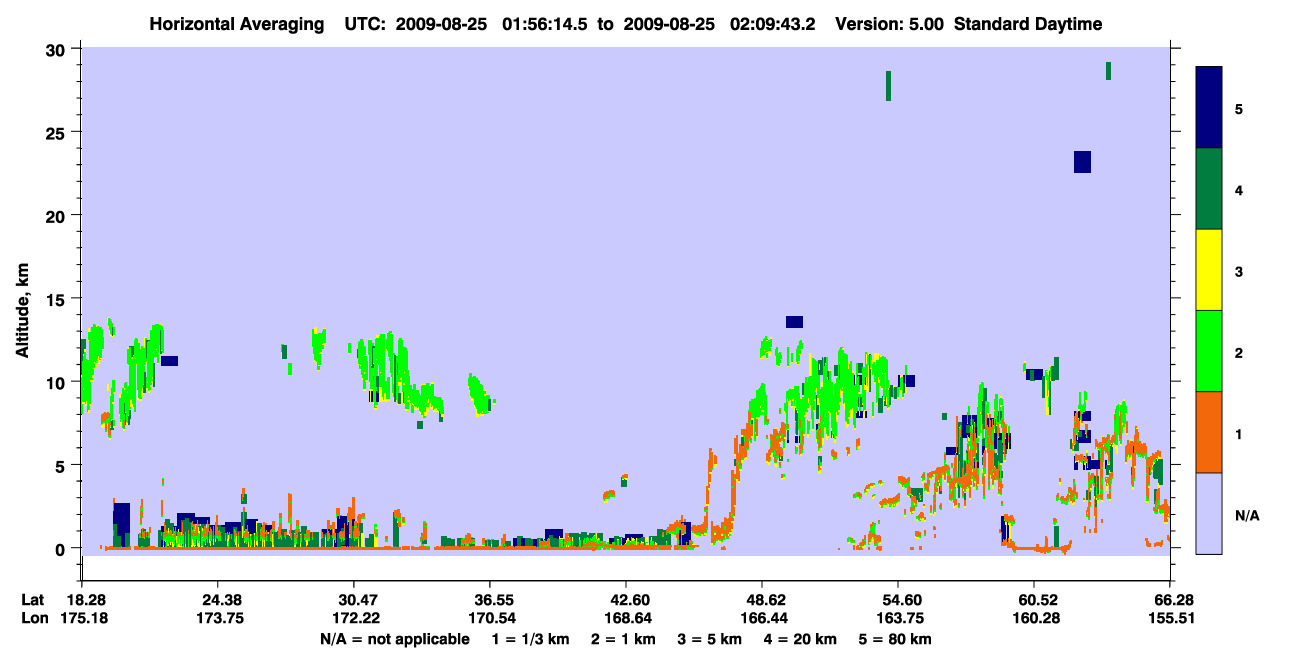Click the dark green level 4 colorbar segment

click(1209, 189)
